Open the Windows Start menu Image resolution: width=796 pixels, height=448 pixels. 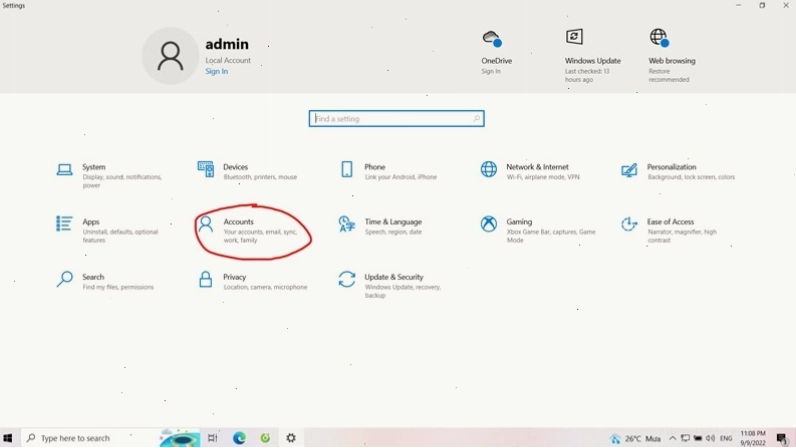click(8, 438)
